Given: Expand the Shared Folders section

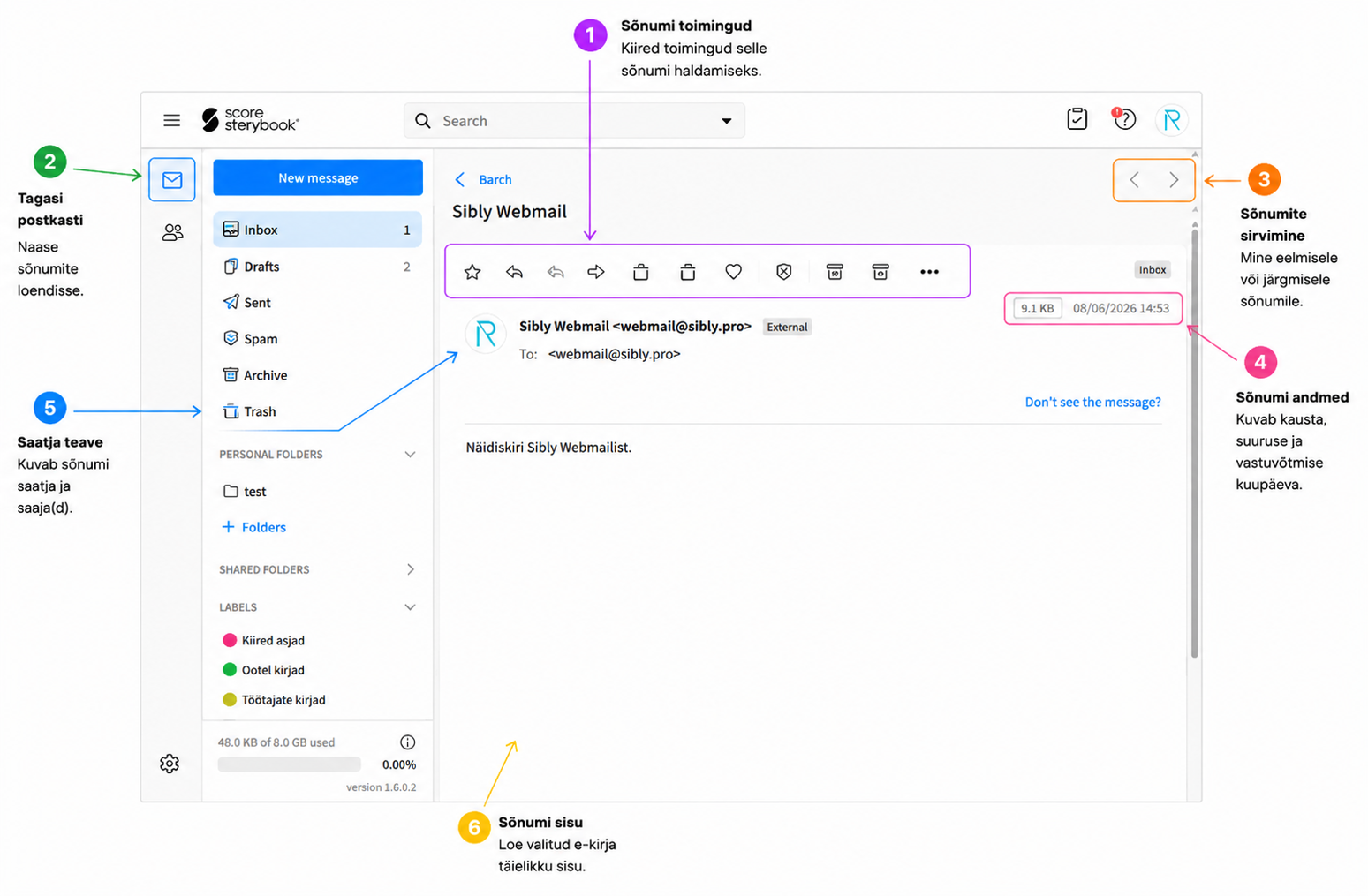Looking at the screenshot, I should click(x=411, y=569).
